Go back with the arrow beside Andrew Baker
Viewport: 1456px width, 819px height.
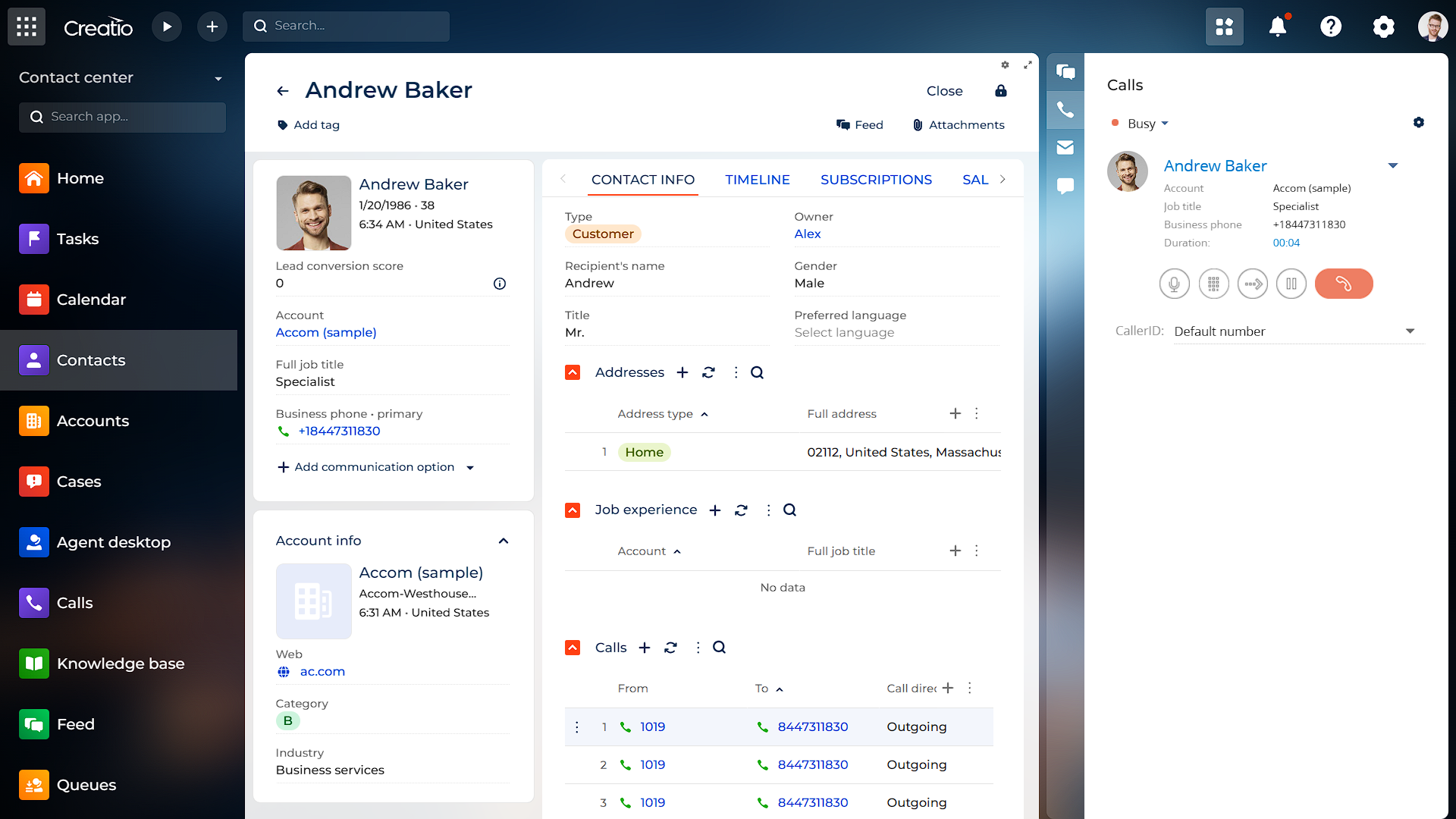click(283, 91)
